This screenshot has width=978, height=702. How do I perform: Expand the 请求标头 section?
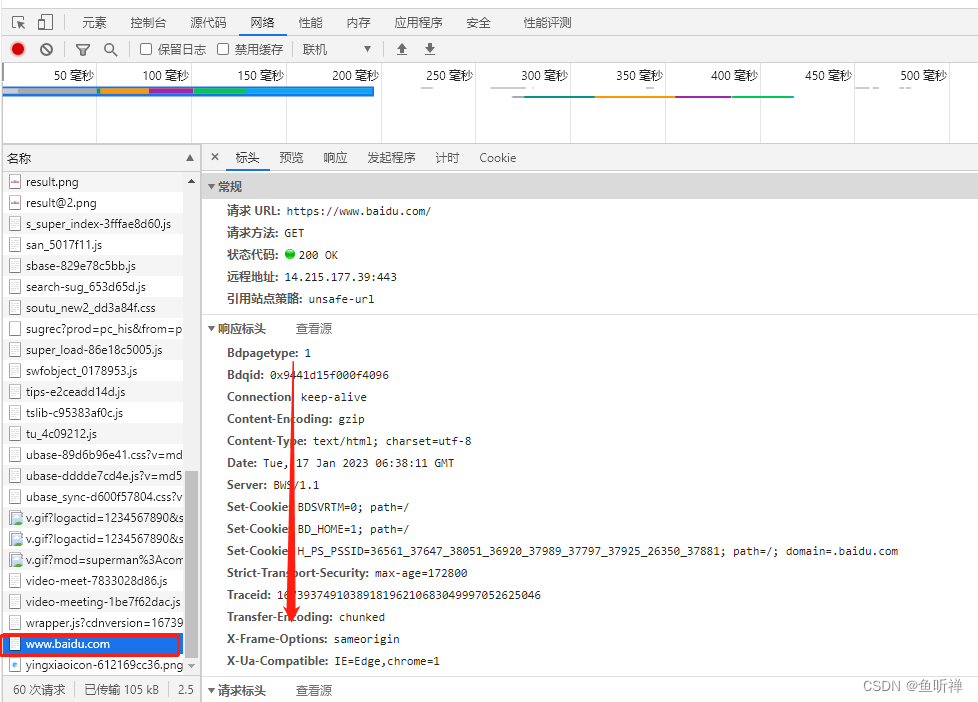click(211, 691)
